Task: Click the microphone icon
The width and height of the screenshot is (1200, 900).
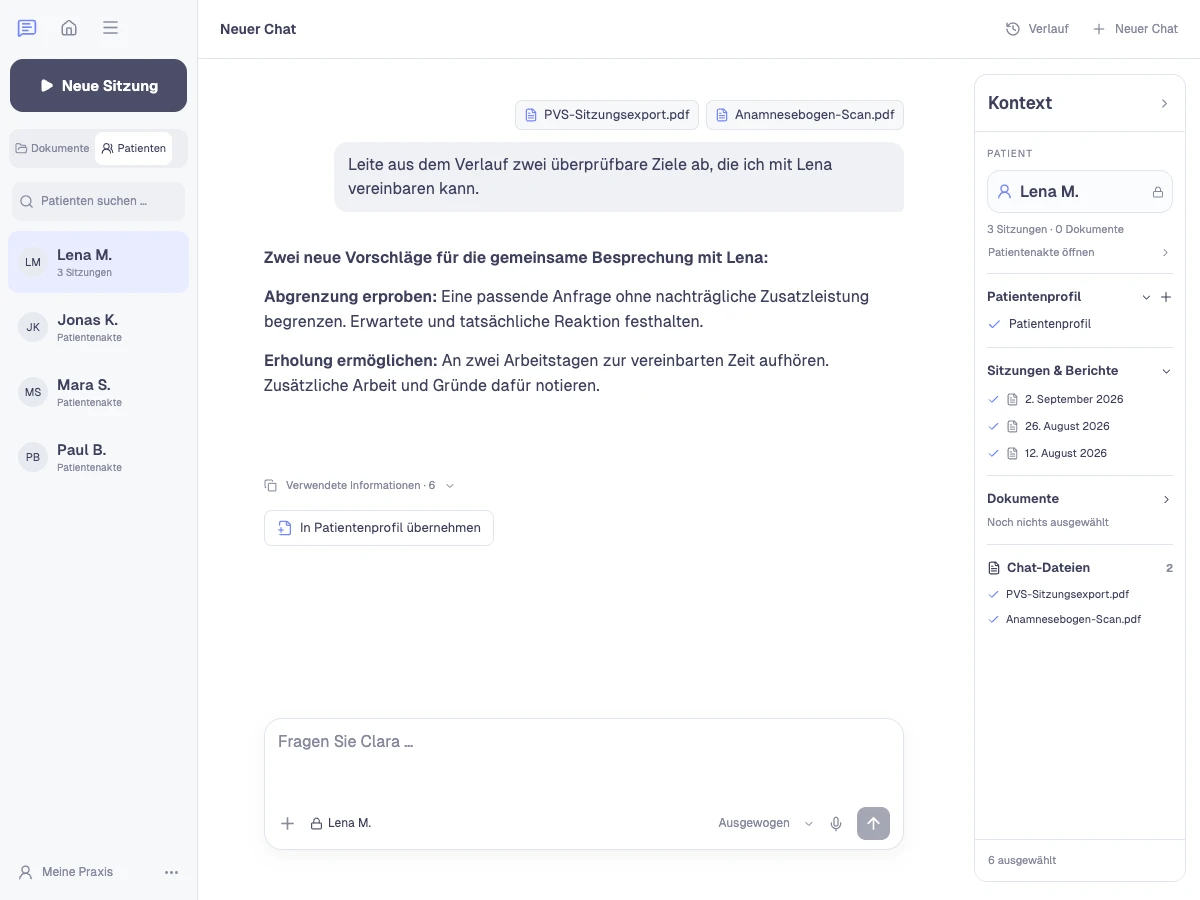Action: pos(836,823)
